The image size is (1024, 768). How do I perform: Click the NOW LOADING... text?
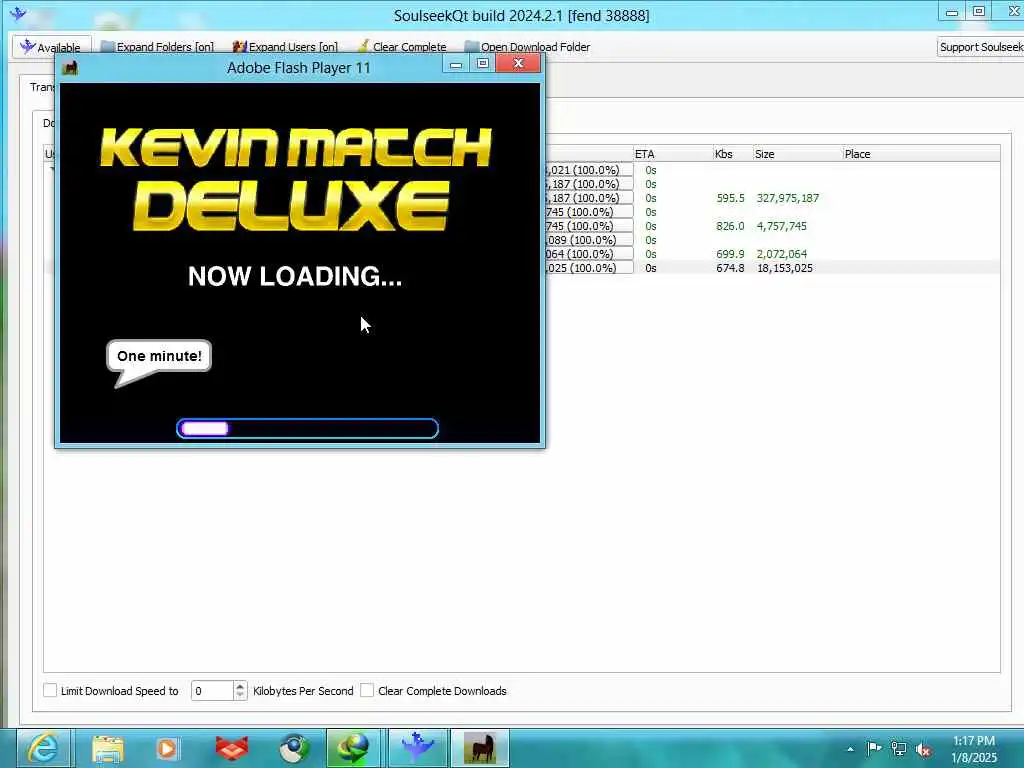pos(295,276)
